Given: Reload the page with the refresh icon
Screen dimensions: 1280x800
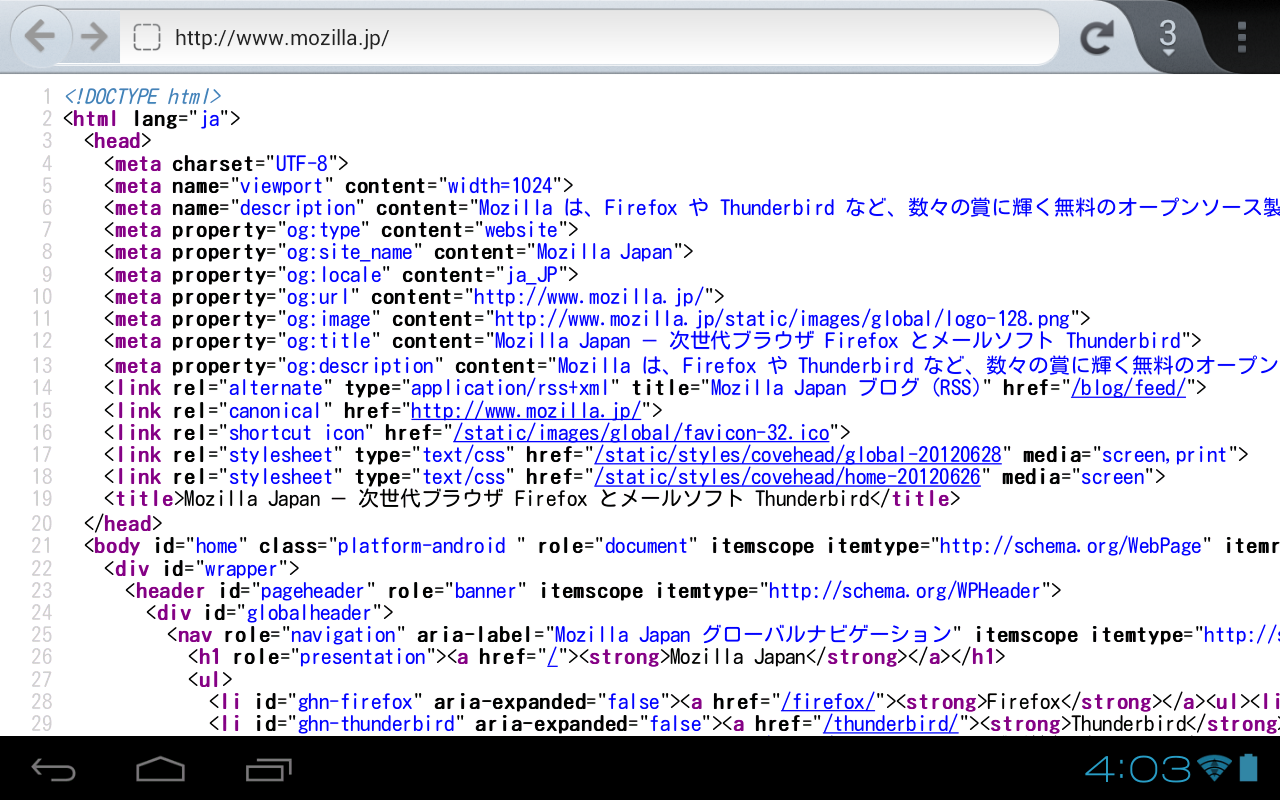Looking at the screenshot, I should point(1097,38).
